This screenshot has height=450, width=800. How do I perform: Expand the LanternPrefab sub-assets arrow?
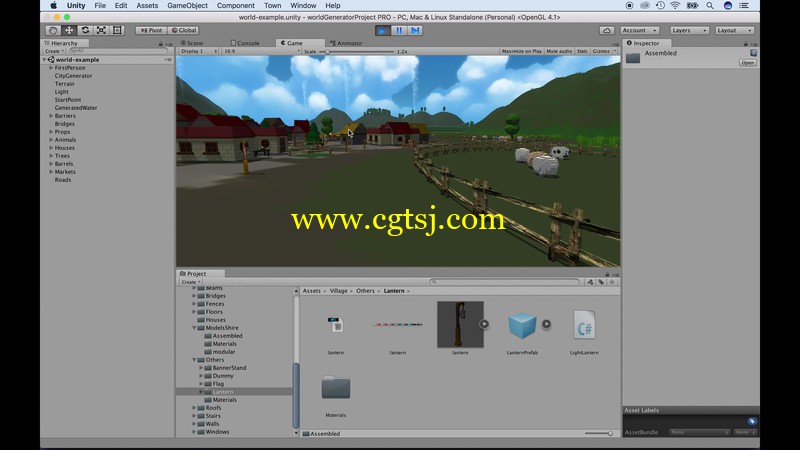[x=546, y=324]
